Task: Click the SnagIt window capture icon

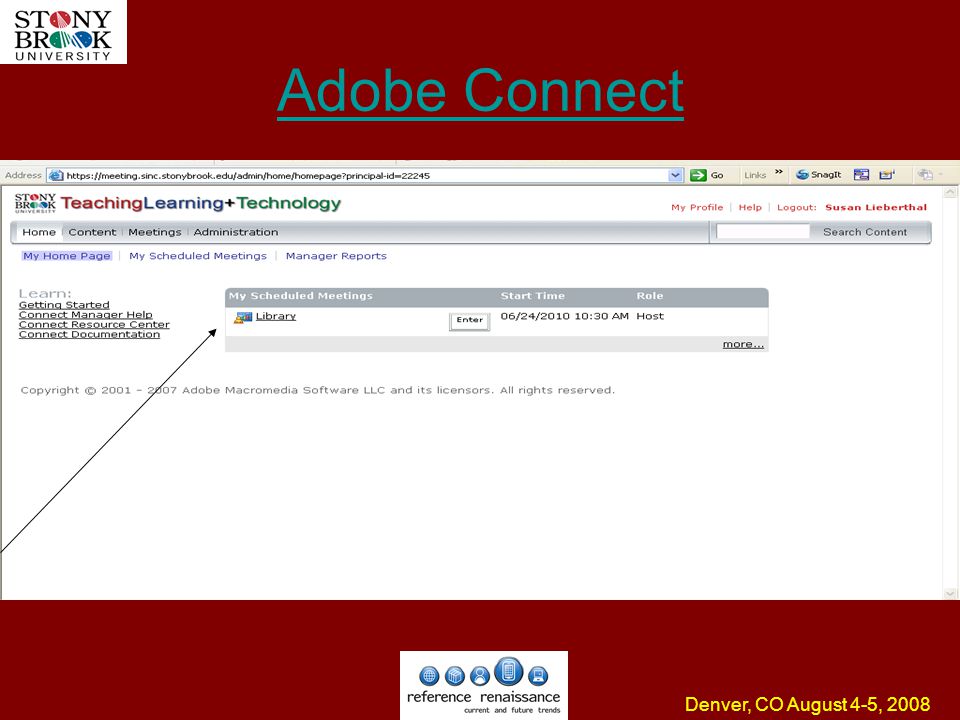Action: tap(861, 174)
